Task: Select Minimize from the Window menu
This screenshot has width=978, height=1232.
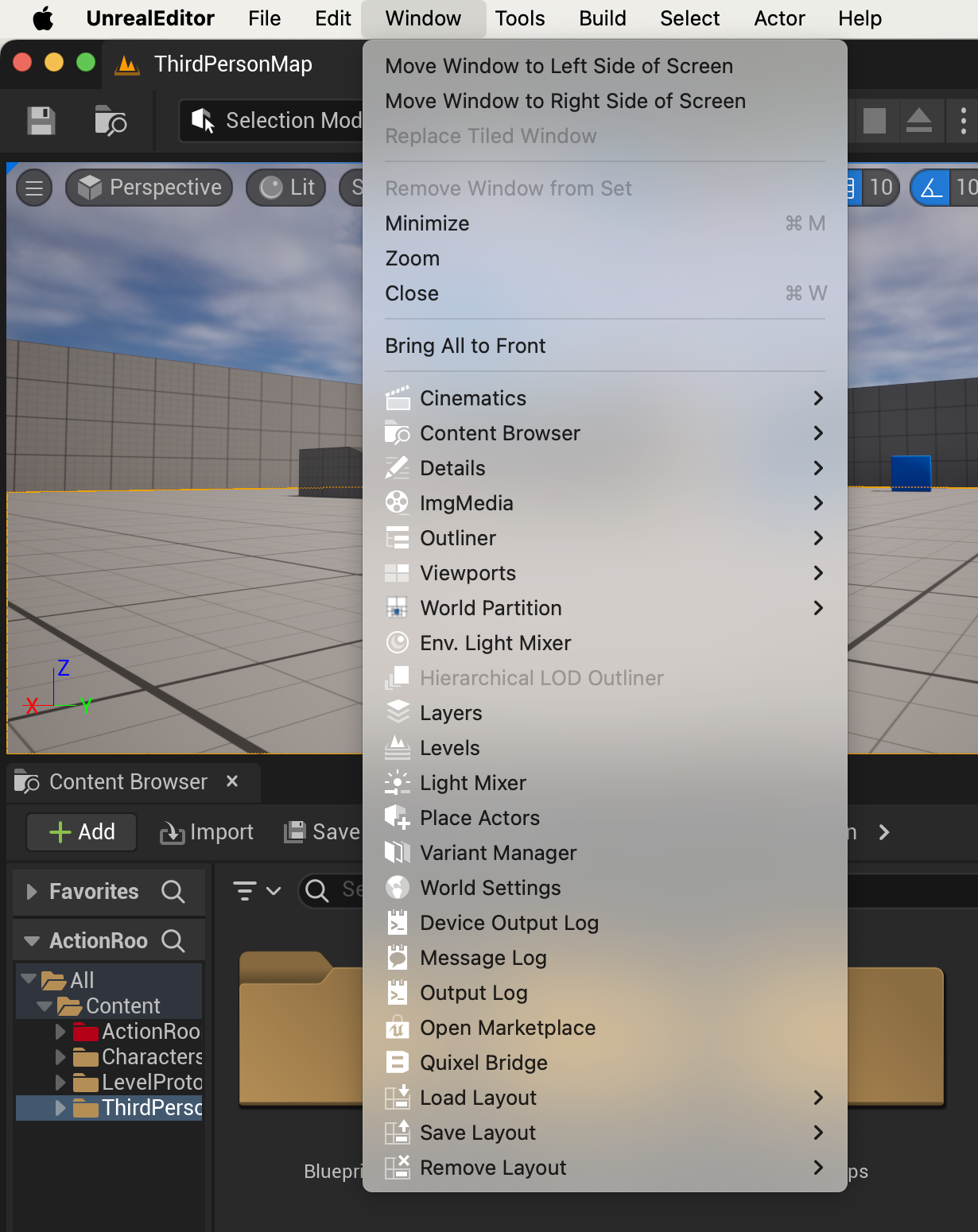Action: tap(605, 223)
